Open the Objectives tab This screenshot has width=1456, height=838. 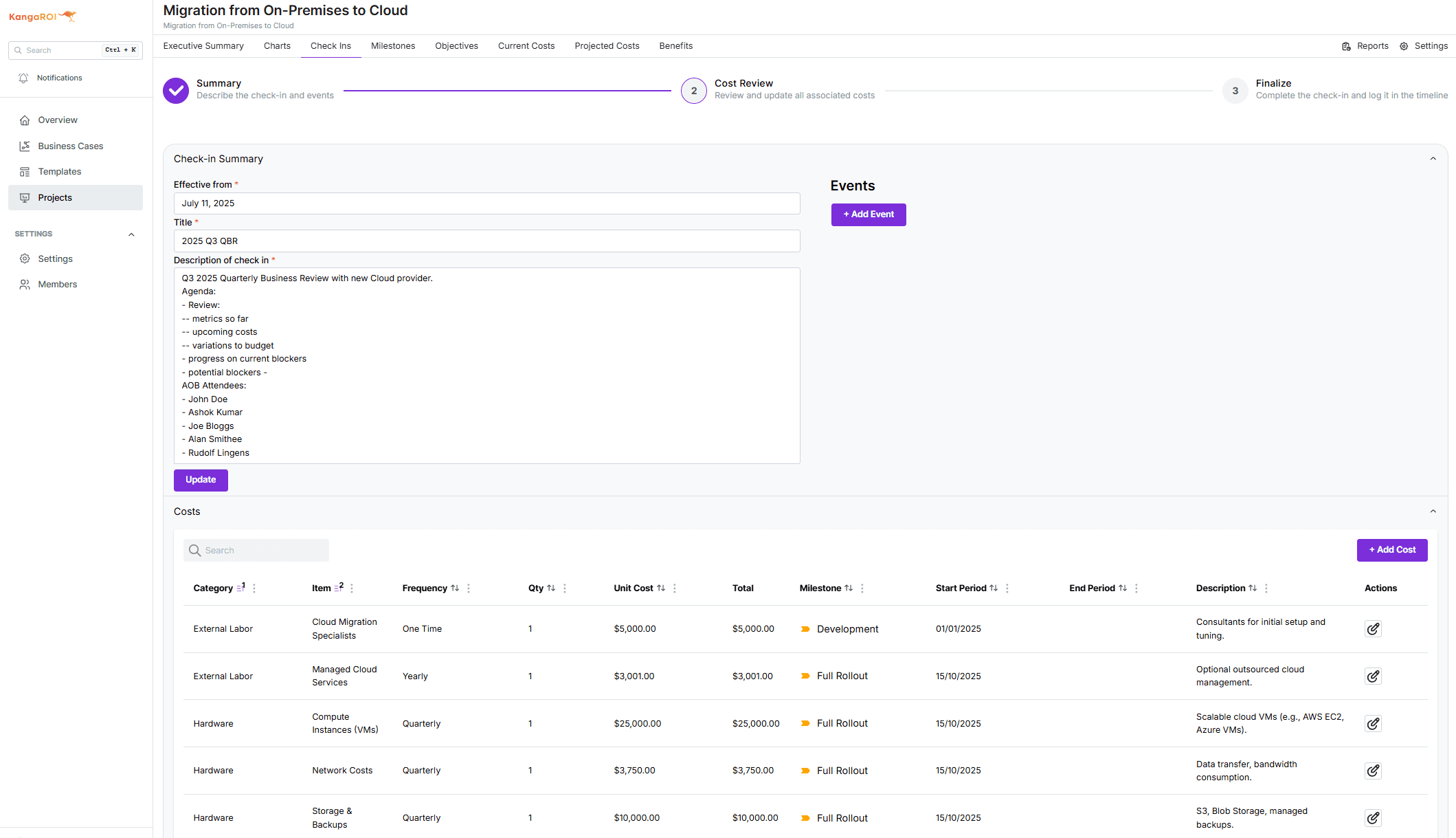456,46
